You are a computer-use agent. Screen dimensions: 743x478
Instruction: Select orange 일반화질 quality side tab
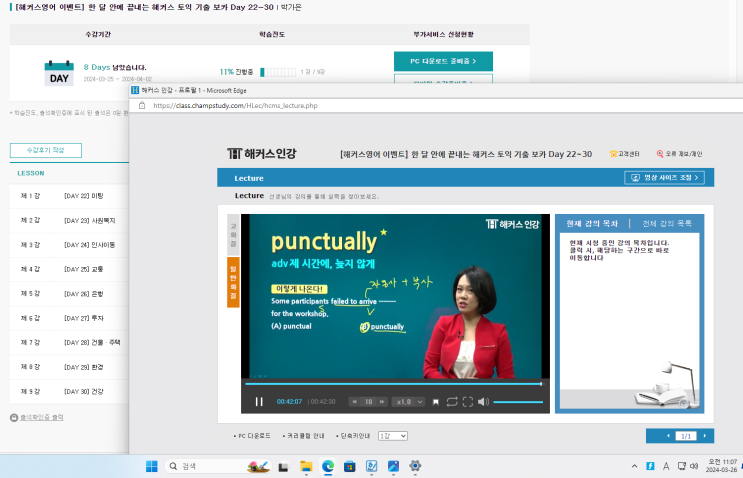(233, 282)
